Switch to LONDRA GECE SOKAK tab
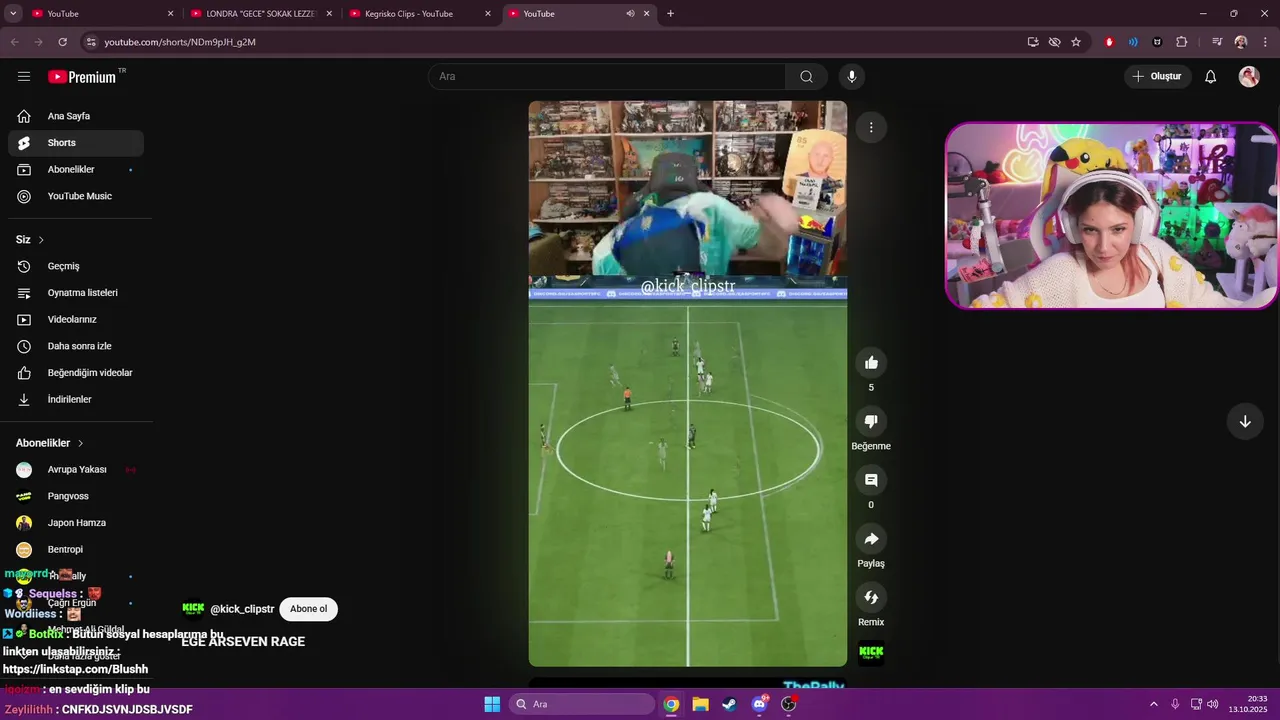This screenshot has width=1280, height=720. coord(260,14)
